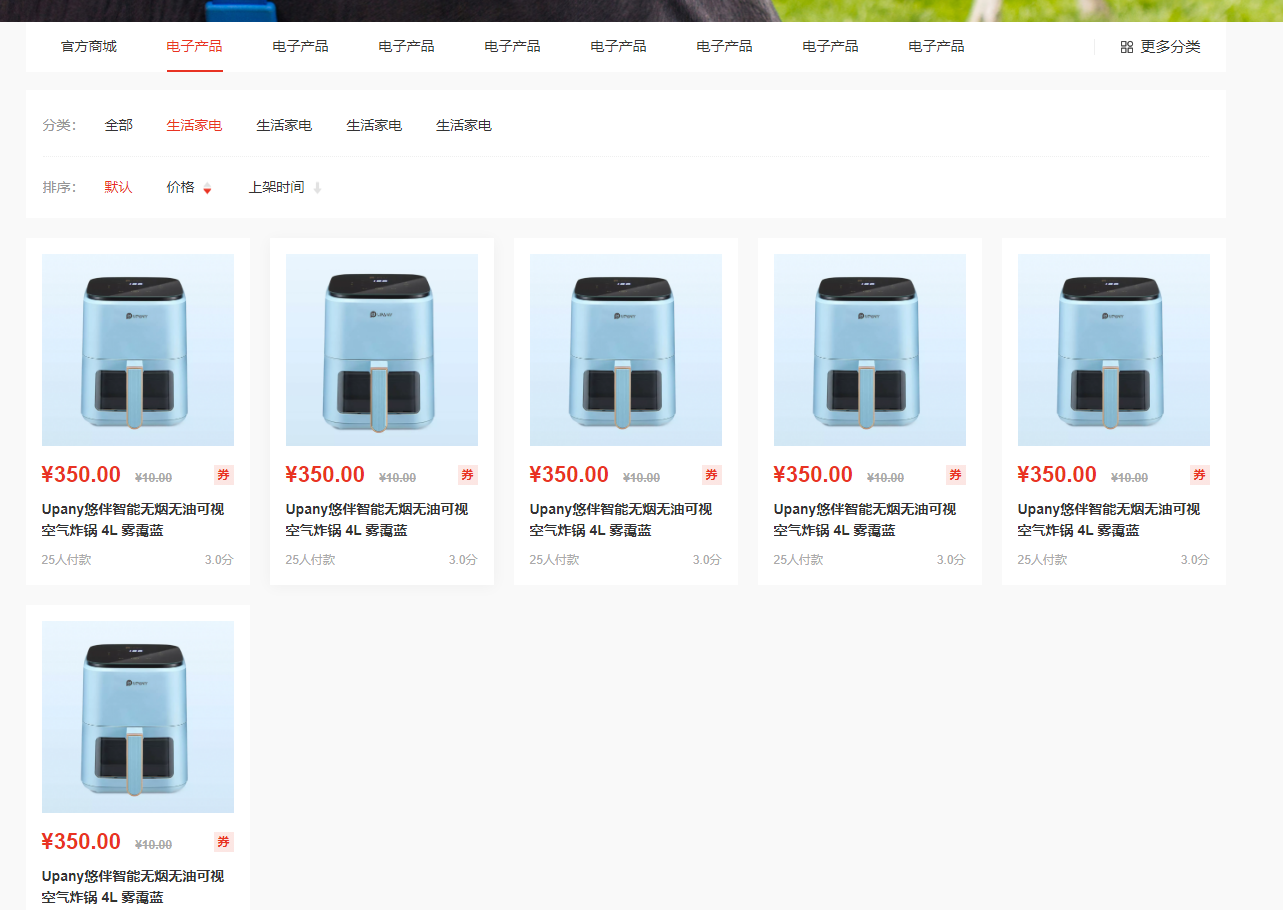Open the air fryer image in the second-row card

[138, 717]
